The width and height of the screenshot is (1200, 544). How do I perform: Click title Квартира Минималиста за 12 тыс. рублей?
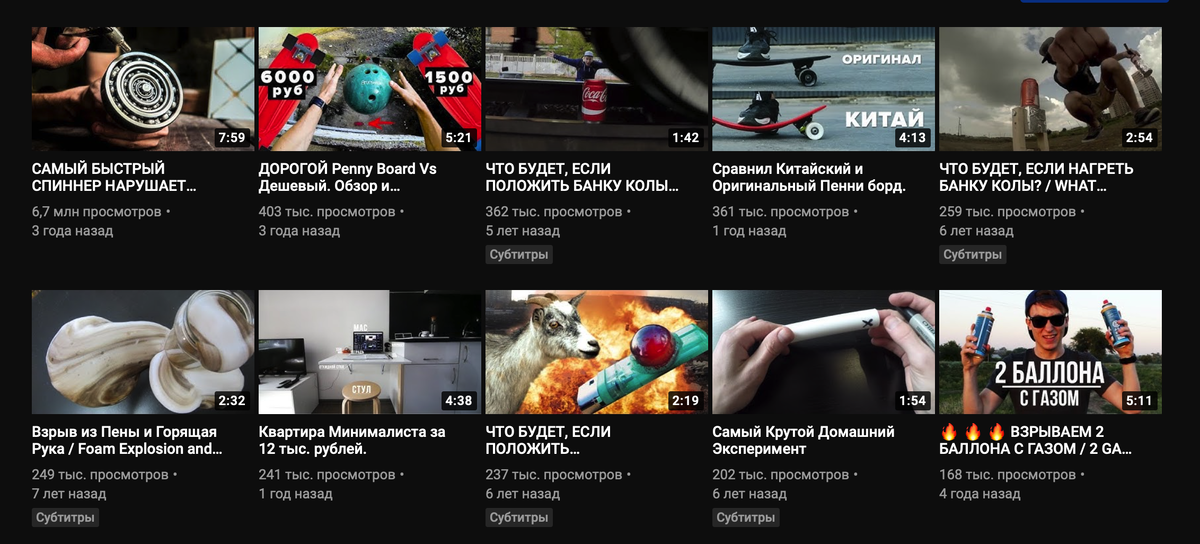point(352,440)
